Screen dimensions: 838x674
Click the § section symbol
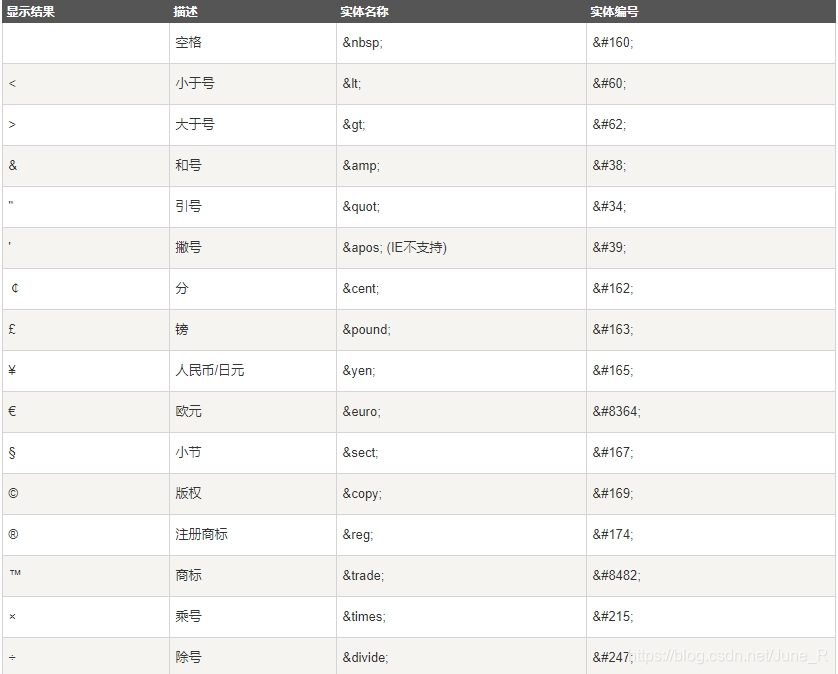click(12, 453)
